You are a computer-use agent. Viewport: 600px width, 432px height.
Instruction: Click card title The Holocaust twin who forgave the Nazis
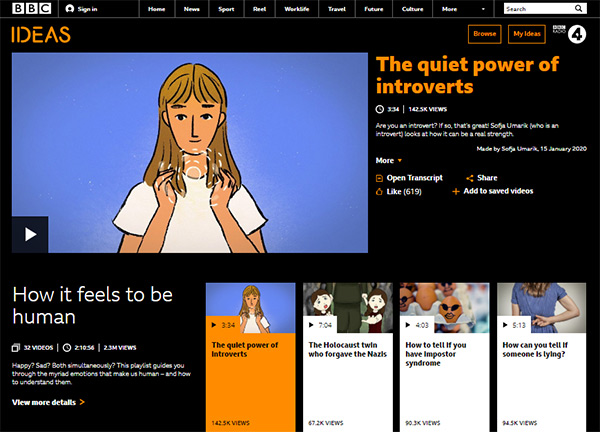pyautogui.click(x=347, y=349)
